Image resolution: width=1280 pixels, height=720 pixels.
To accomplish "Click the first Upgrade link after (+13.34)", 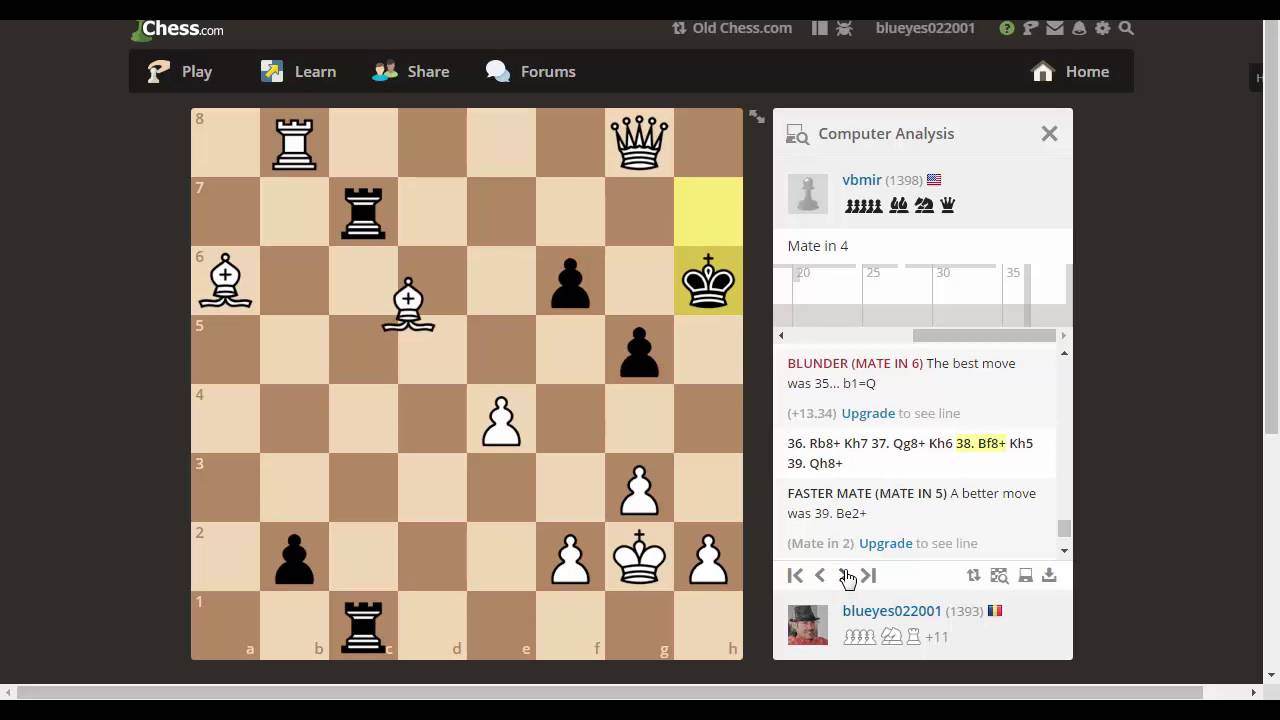I will tap(868, 413).
